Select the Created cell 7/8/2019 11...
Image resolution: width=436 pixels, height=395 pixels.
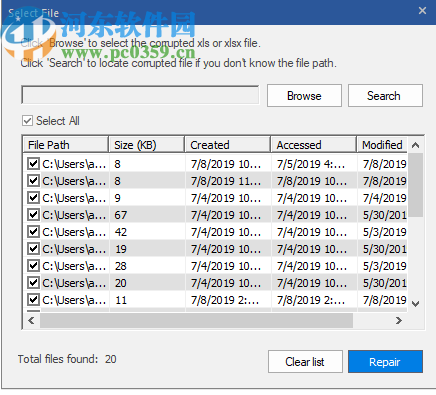228,181
